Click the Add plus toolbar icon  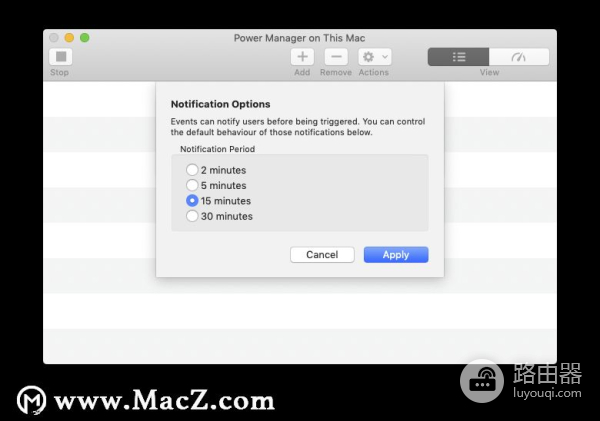pyautogui.click(x=302, y=57)
